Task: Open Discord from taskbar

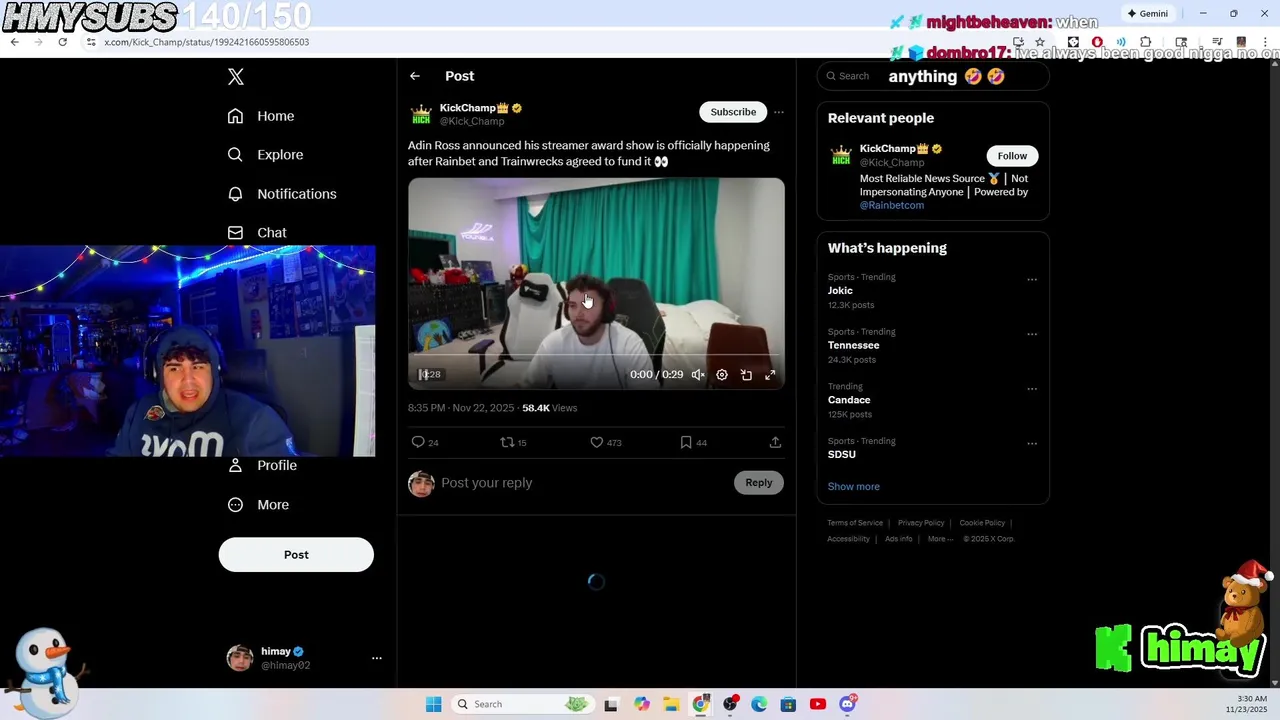Action: [848, 704]
